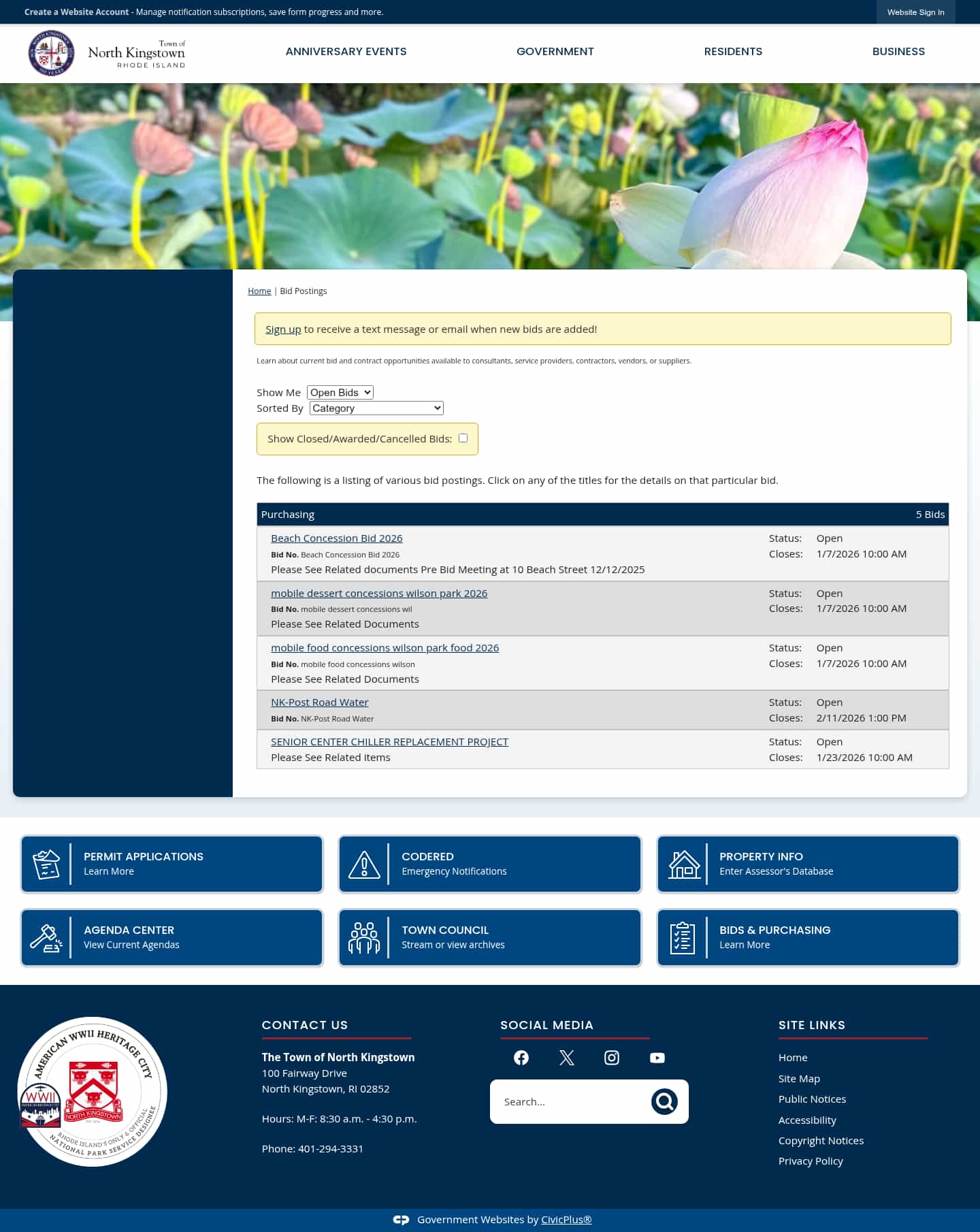Click the Public Notices footer link
Viewport: 980px width, 1232px height.
[x=812, y=1099]
